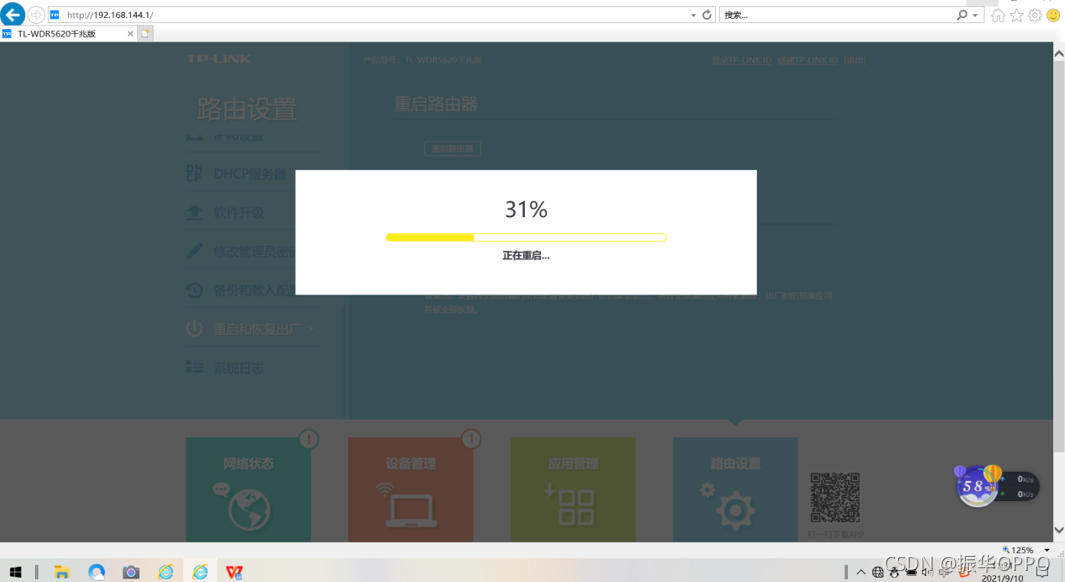
Task: Open the 应用管理 tile
Action: 573,490
